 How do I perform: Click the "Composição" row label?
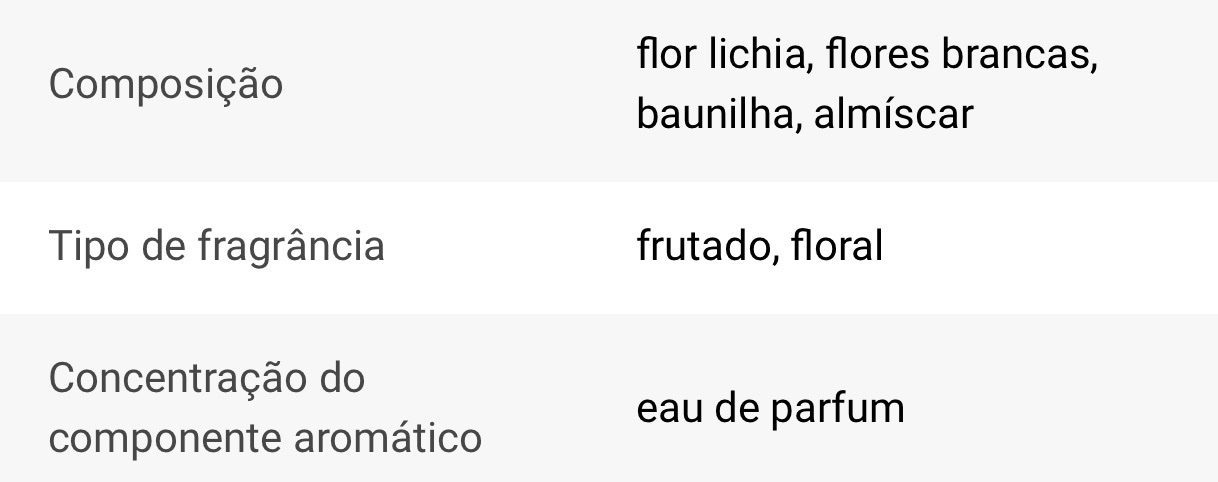pos(166,85)
